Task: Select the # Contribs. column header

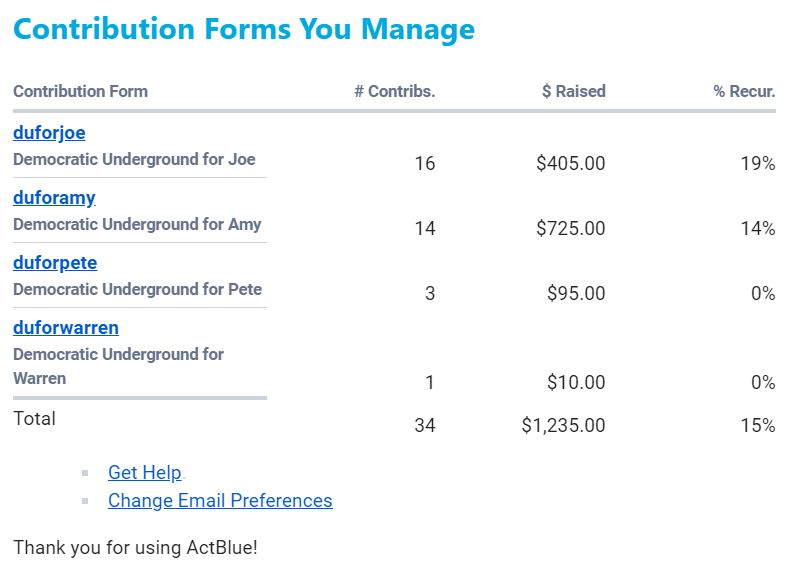Action: (395, 91)
